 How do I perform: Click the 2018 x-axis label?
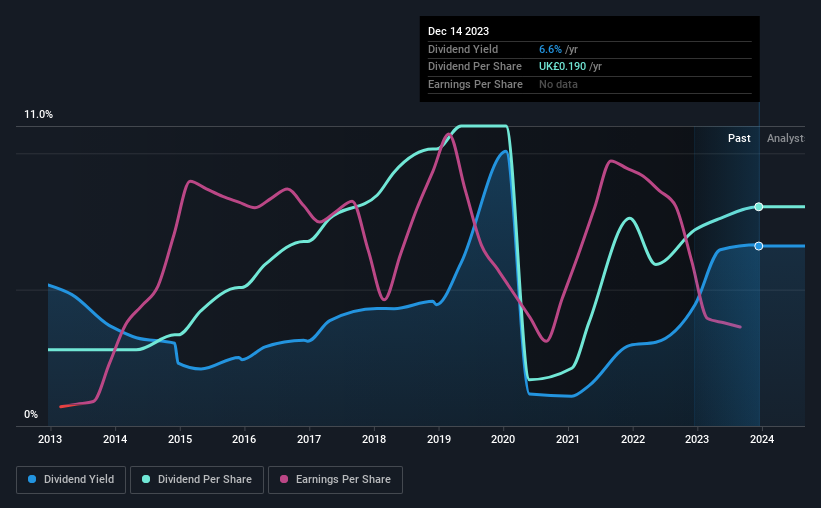point(374,439)
